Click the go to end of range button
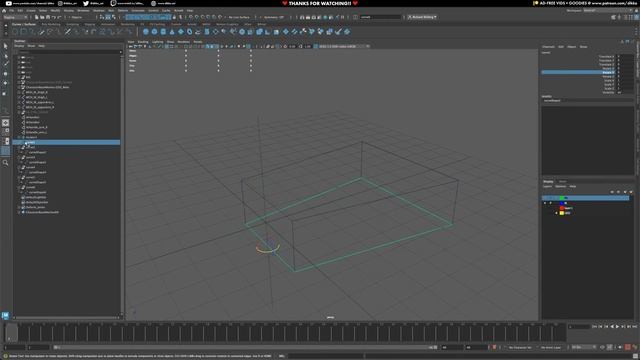This screenshot has height=360, width=640. (x=634, y=327)
